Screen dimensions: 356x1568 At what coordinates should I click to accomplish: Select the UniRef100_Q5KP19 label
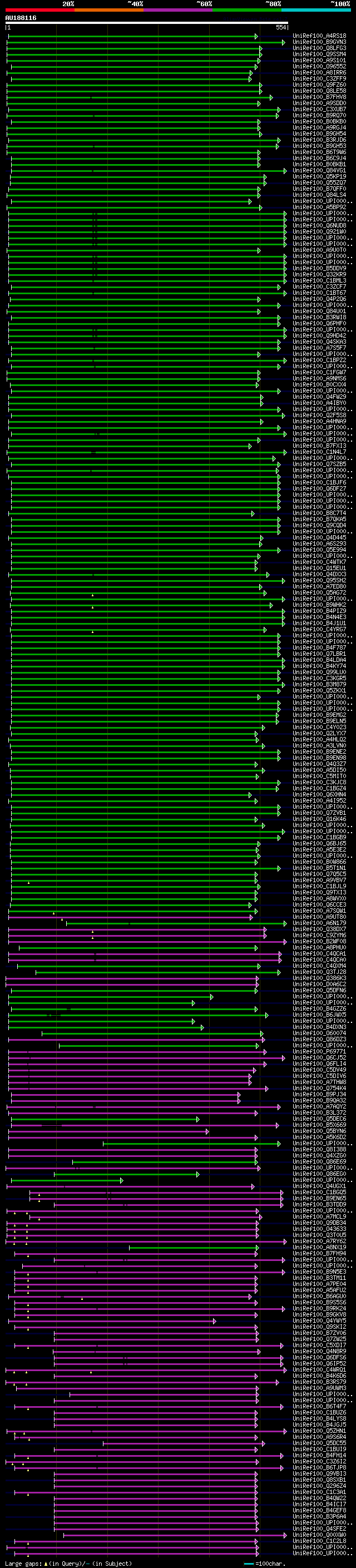point(319,176)
